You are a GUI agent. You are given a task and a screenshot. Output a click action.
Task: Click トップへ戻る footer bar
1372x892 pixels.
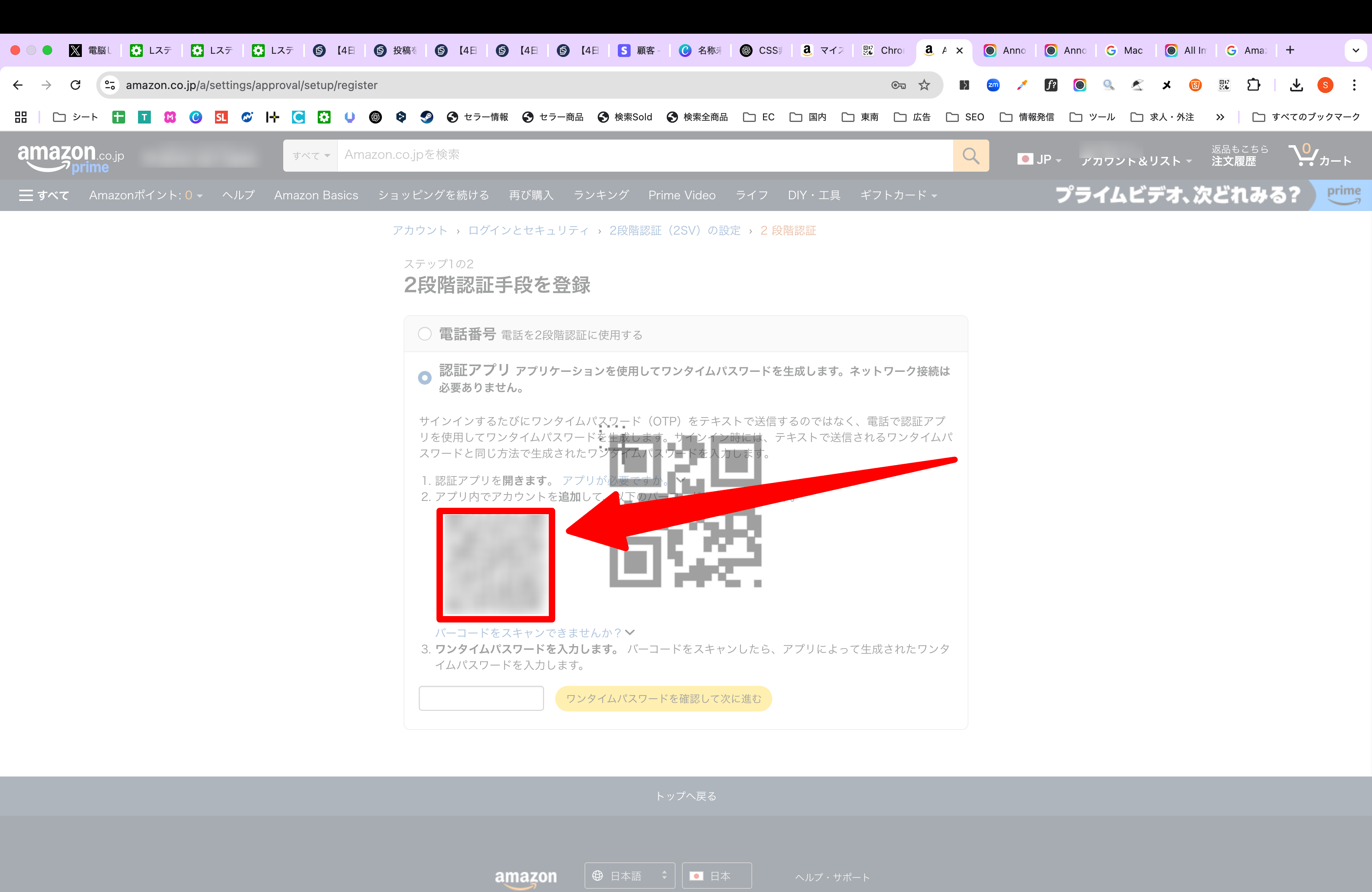click(x=686, y=796)
